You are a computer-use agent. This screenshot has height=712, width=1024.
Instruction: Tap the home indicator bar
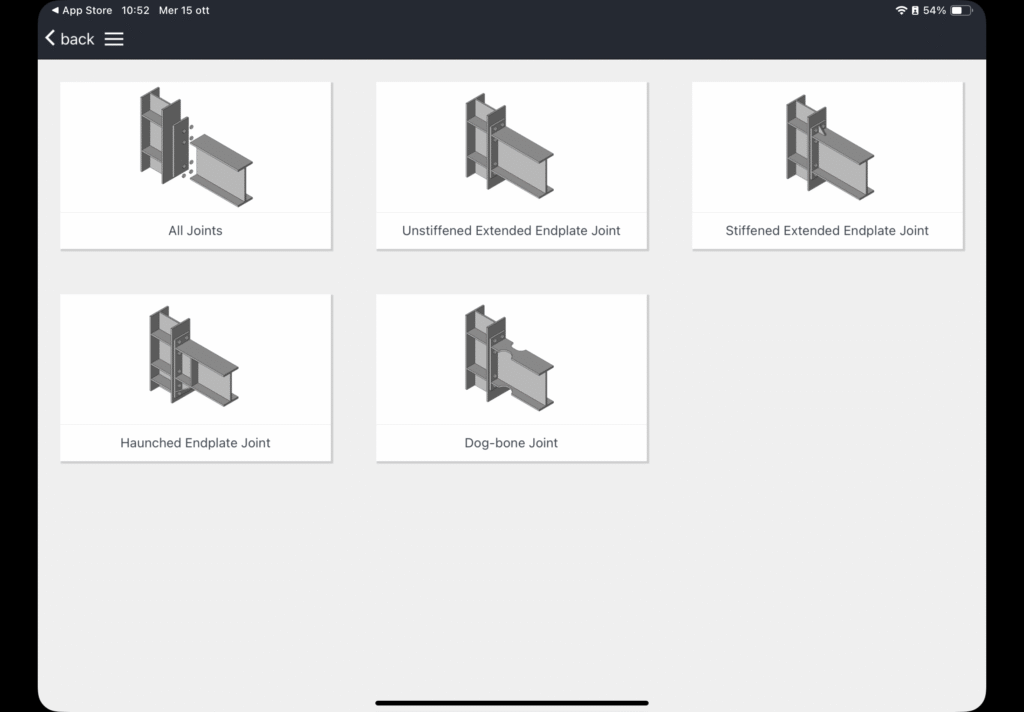(x=512, y=703)
